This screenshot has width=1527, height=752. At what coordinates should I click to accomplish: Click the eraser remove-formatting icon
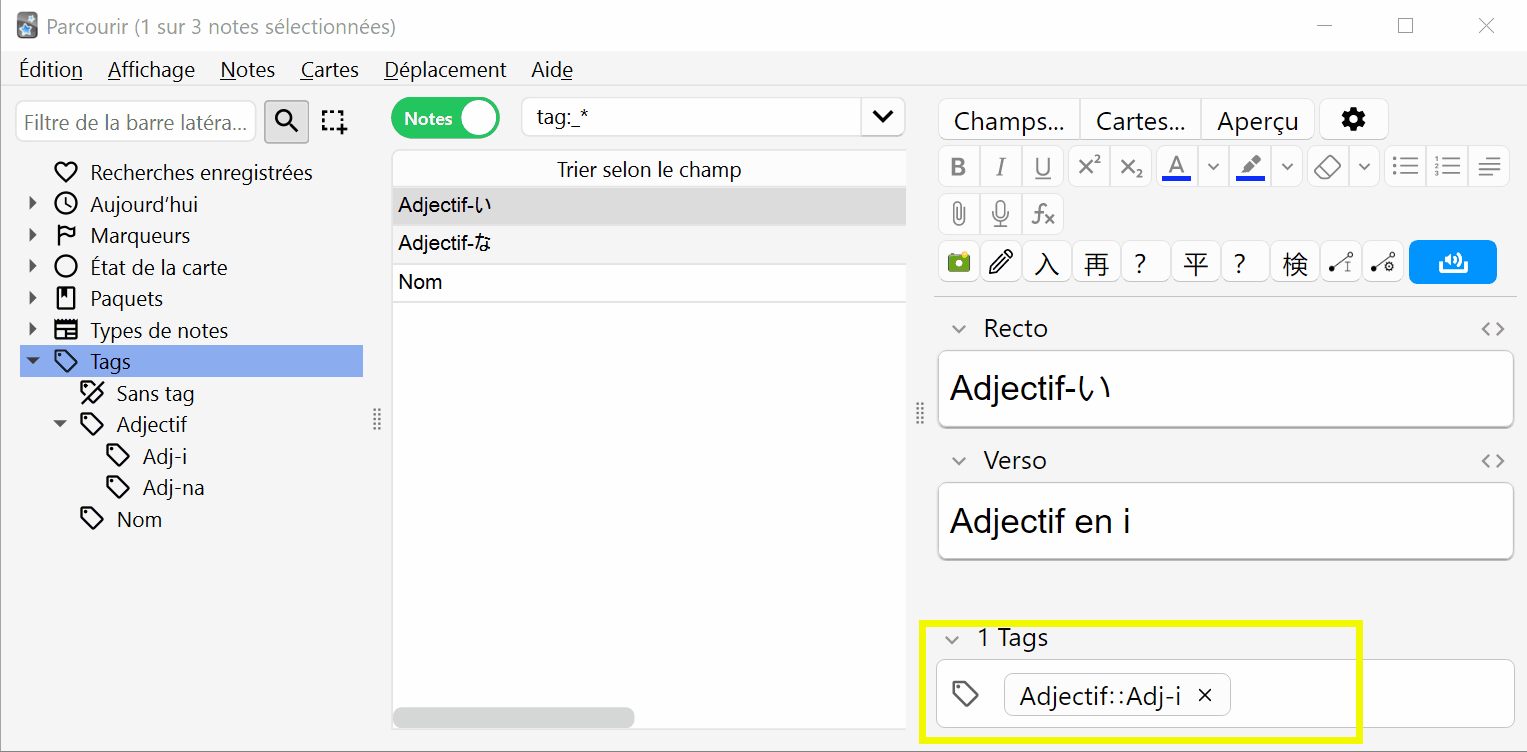(x=1327, y=167)
